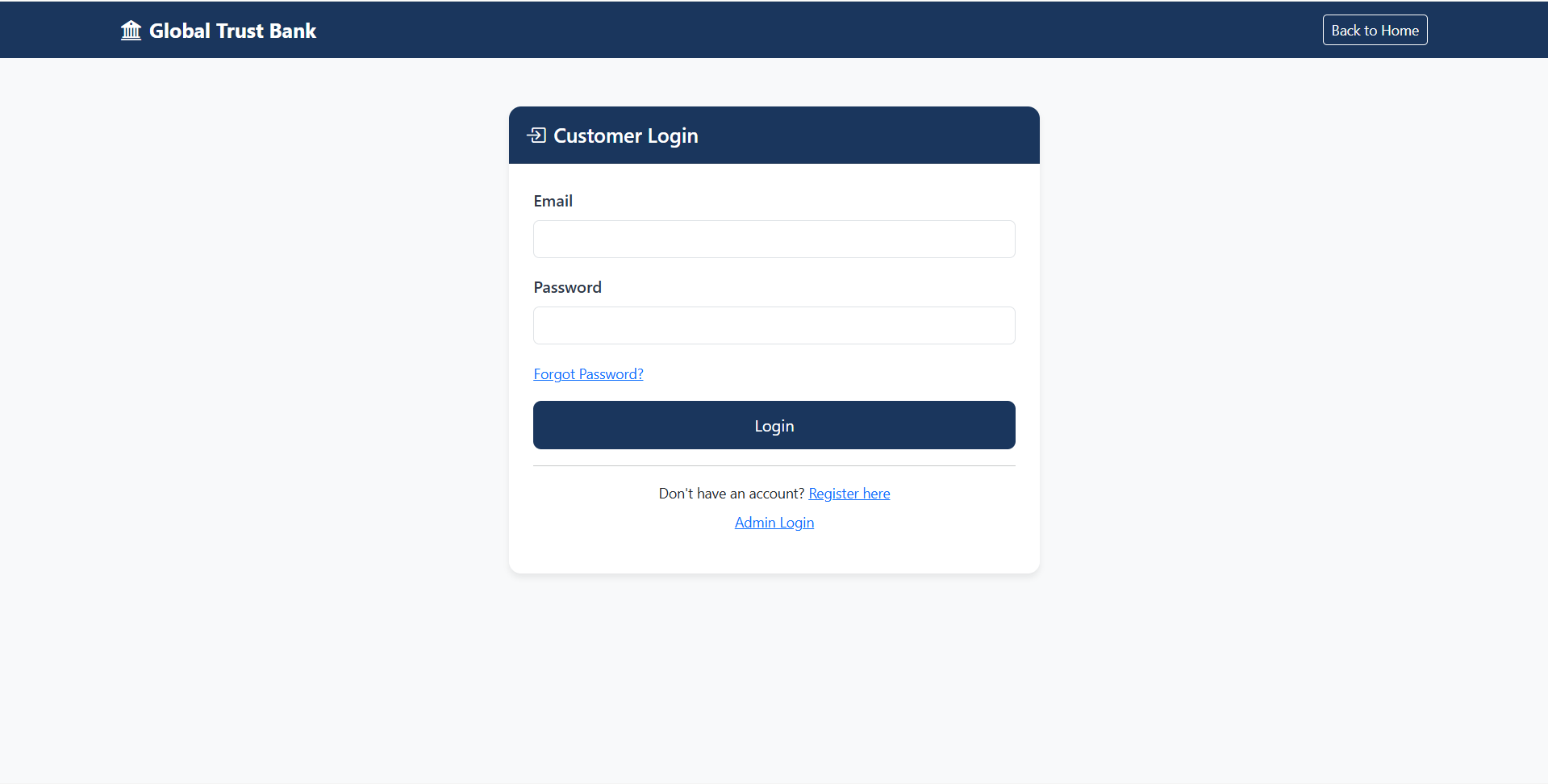Click white card space beneath Admin Login
The height and width of the screenshot is (784, 1548).
click(774, 554)
